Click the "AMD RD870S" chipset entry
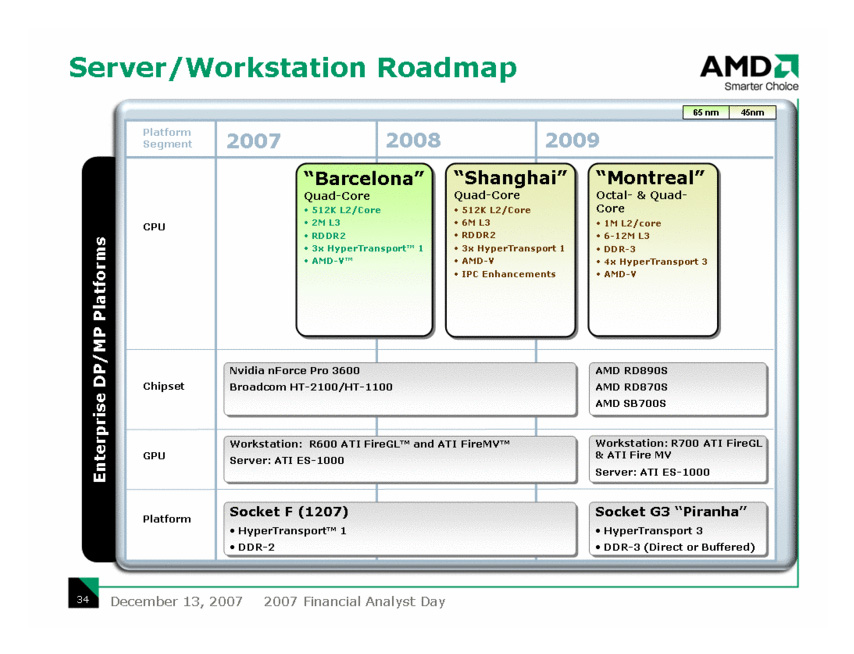 (x=631, y=387)
